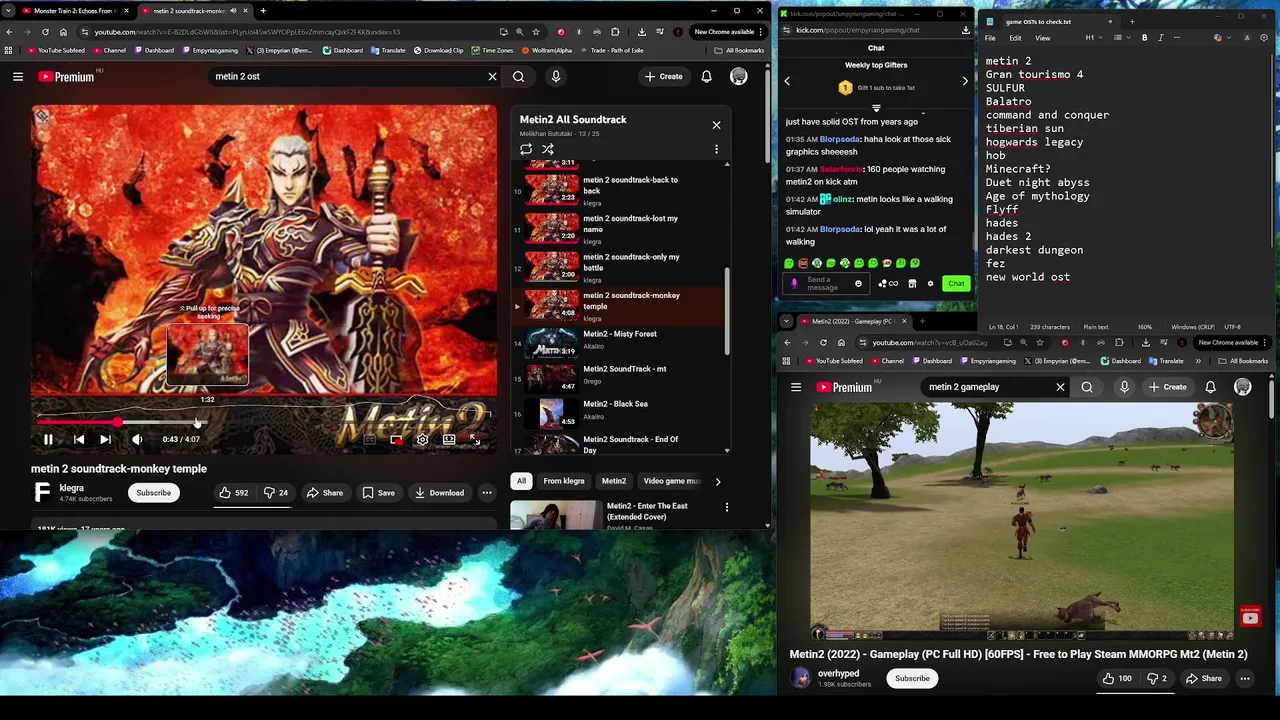Click the green Chat button in Kick
Viewport: 1280px width, 720px height.
956,284
